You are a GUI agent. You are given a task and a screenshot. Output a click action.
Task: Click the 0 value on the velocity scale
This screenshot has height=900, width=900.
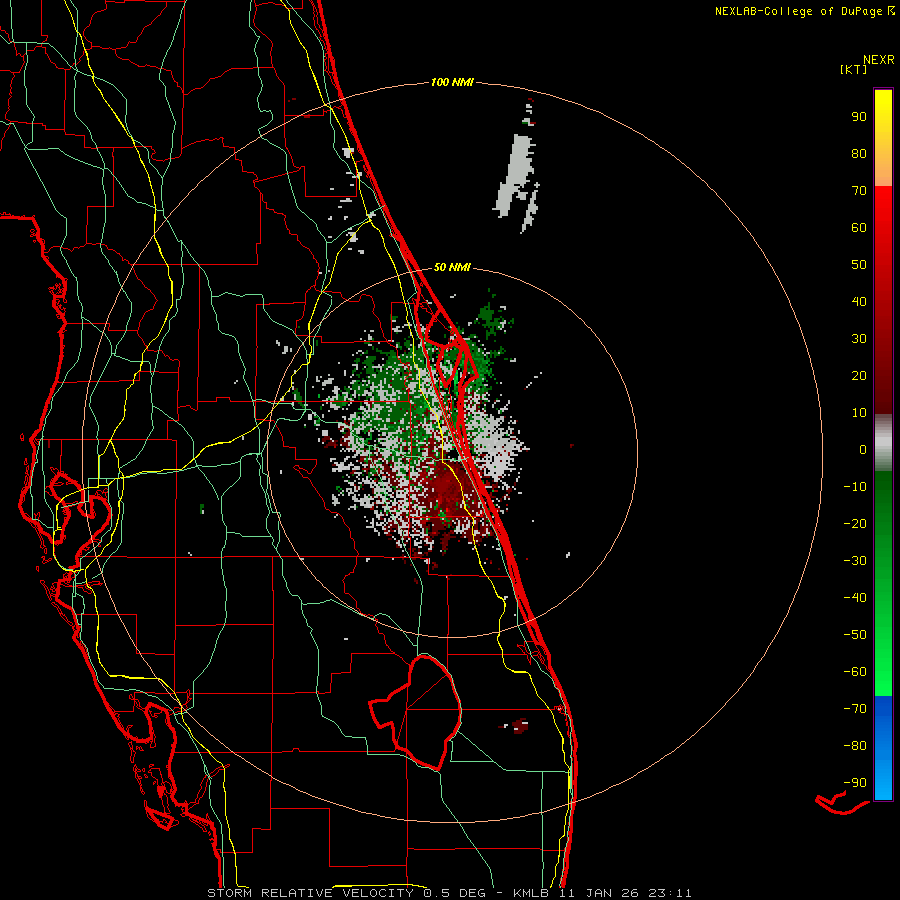(863, 450)
